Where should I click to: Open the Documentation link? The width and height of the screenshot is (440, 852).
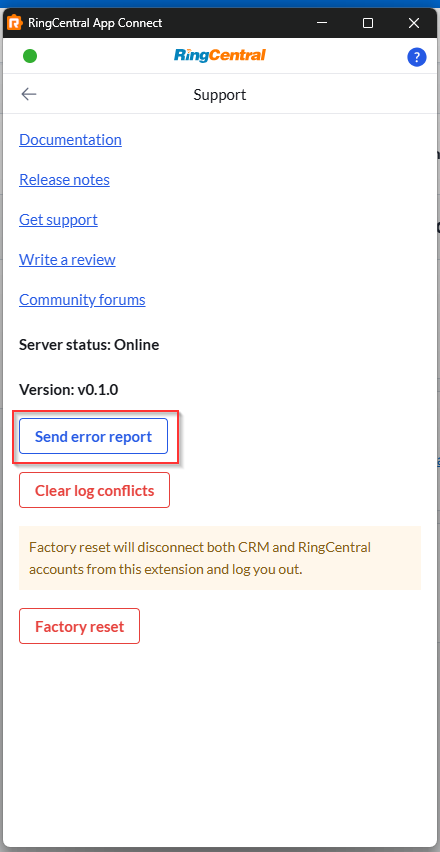(70, 140)
